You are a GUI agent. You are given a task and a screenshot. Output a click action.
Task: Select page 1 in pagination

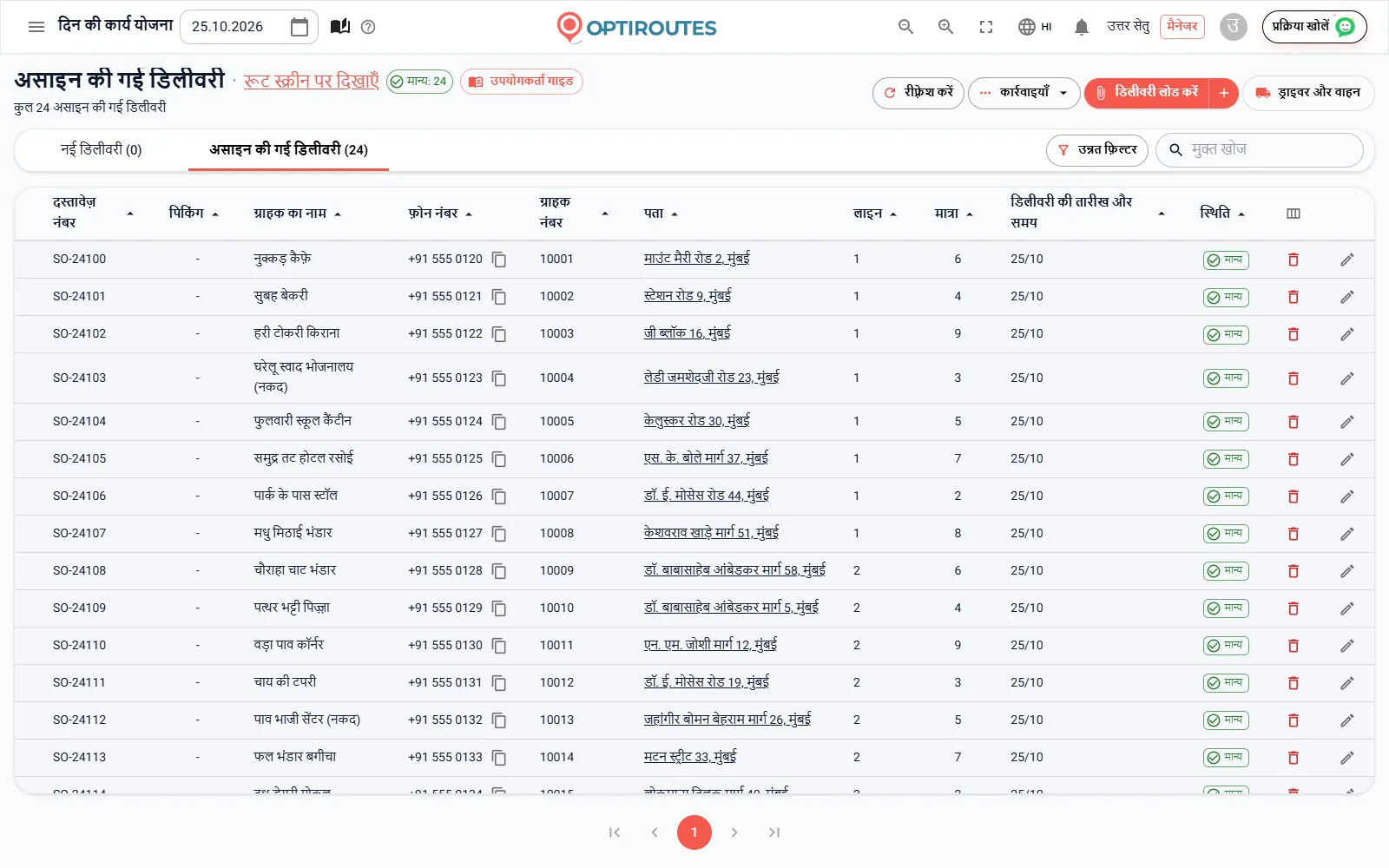click(x=694, y=832)
